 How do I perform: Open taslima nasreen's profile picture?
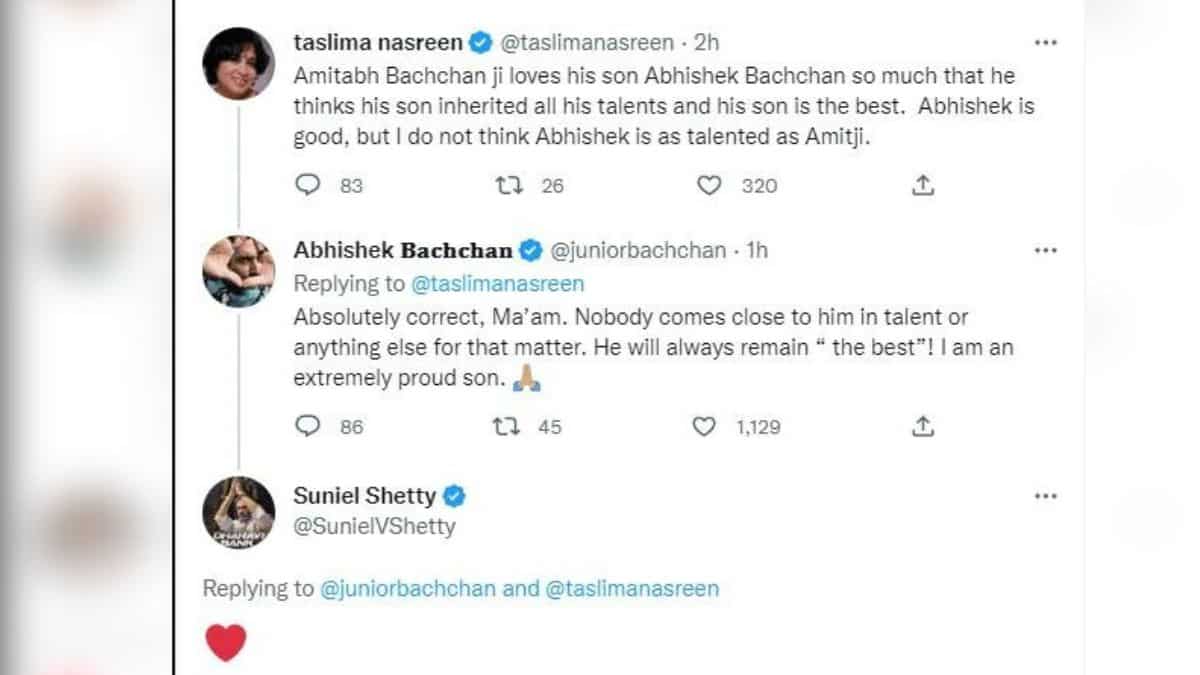pyautogui.click(x=239, y=63)
